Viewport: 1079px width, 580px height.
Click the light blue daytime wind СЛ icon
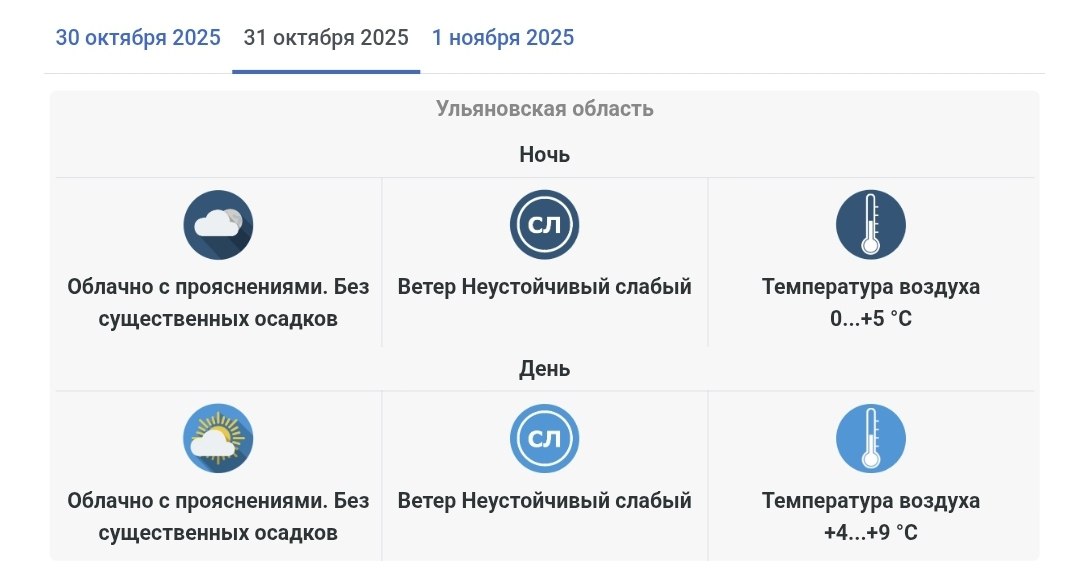click(x=544, y=438)
